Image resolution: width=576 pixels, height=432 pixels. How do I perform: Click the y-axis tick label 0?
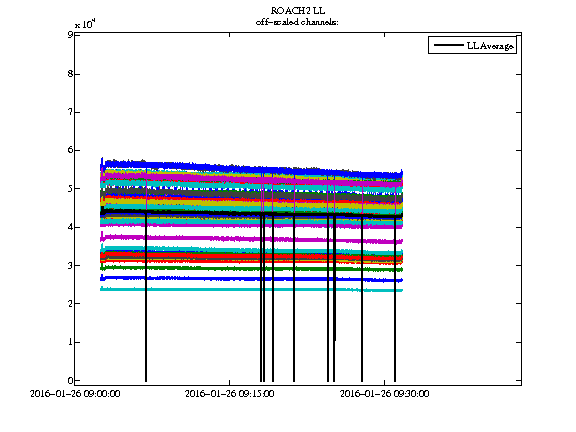click(69, 381)
